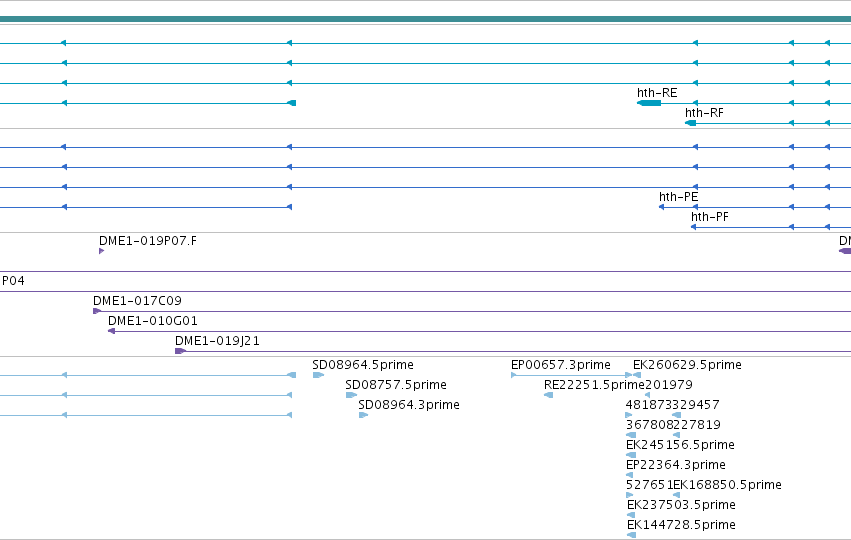Click the small glyph beneath RE22251.5prime

pos(548,395)
